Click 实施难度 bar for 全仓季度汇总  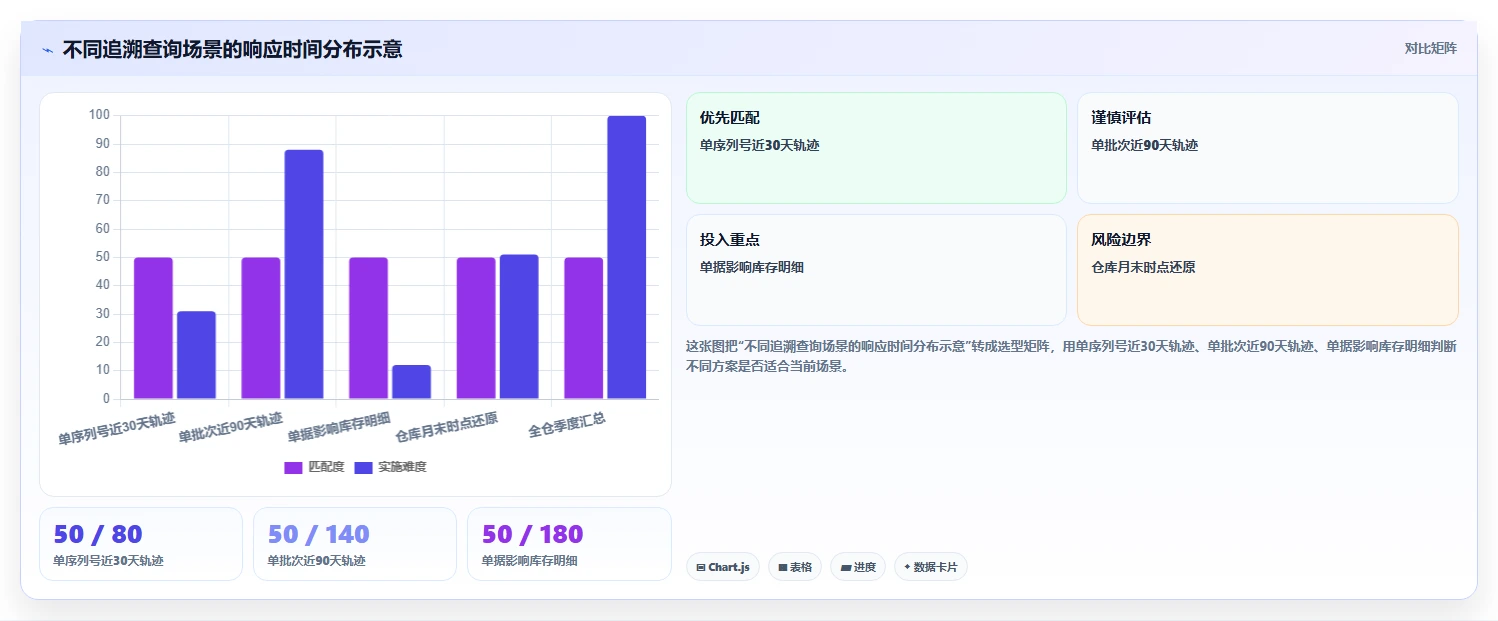[627, 257]
